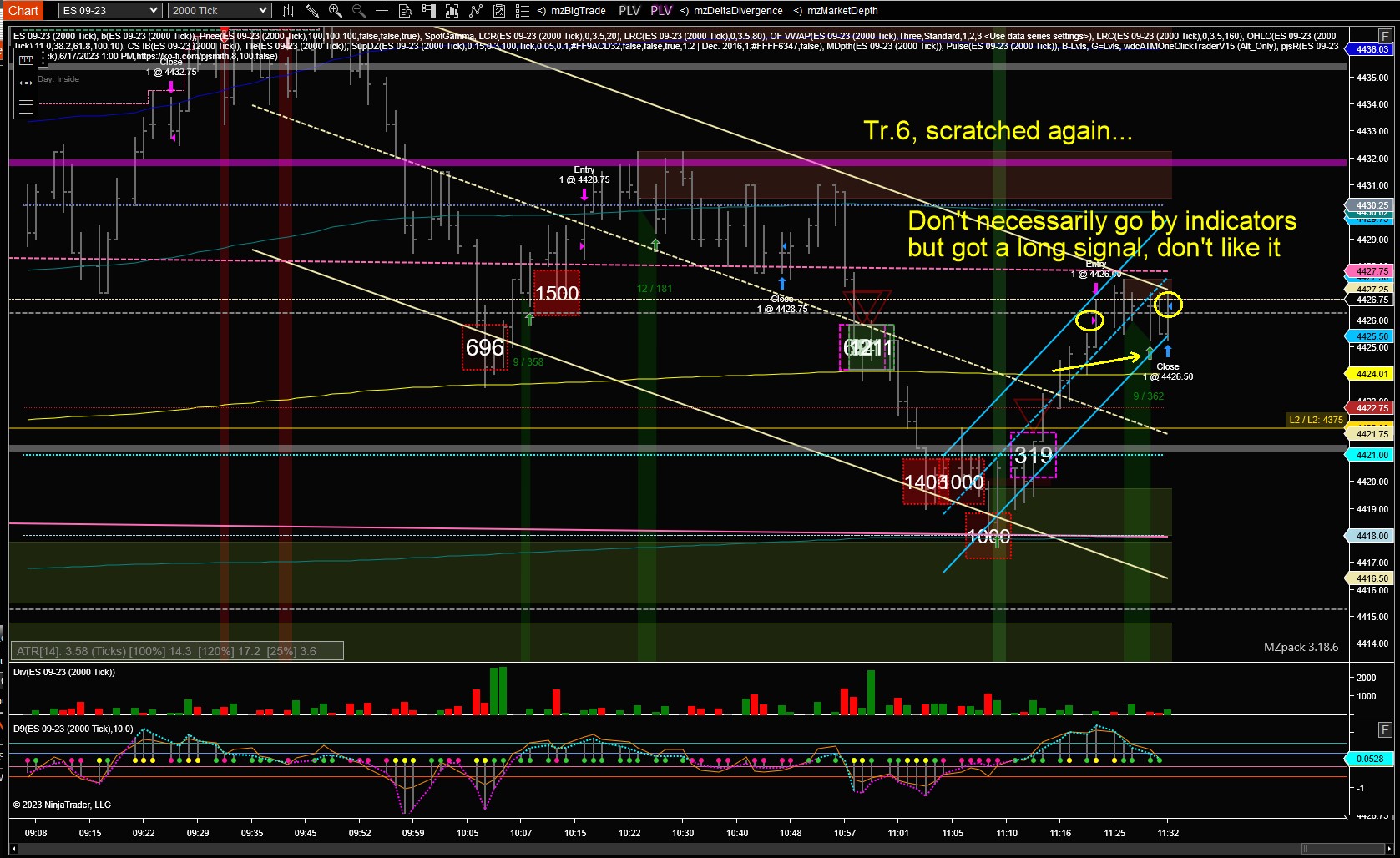The height and width of the screenshot is (858, 1400).
Task: Select the drawing tools pencil icon
Action: point(311,11)
